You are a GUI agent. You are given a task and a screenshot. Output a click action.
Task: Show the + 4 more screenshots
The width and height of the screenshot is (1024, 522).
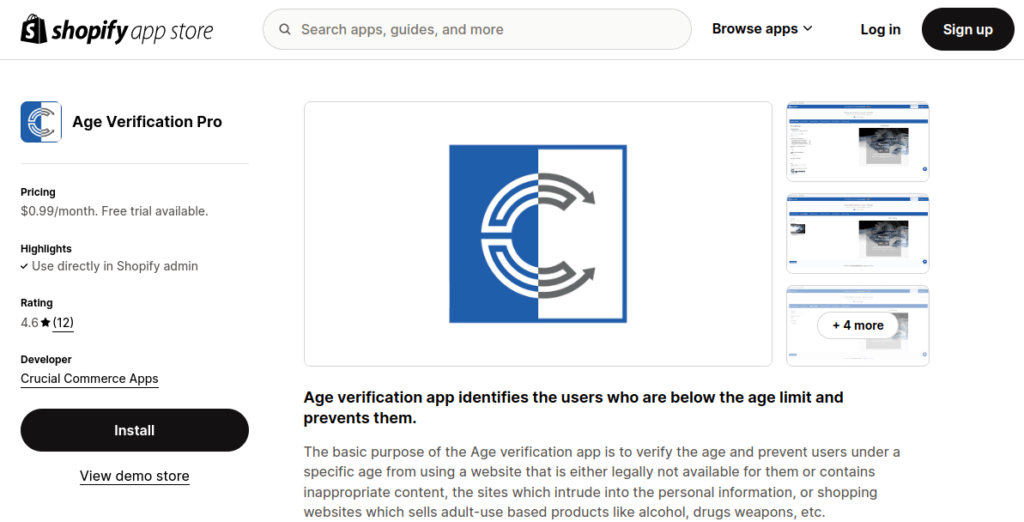[x=857, y=325]
